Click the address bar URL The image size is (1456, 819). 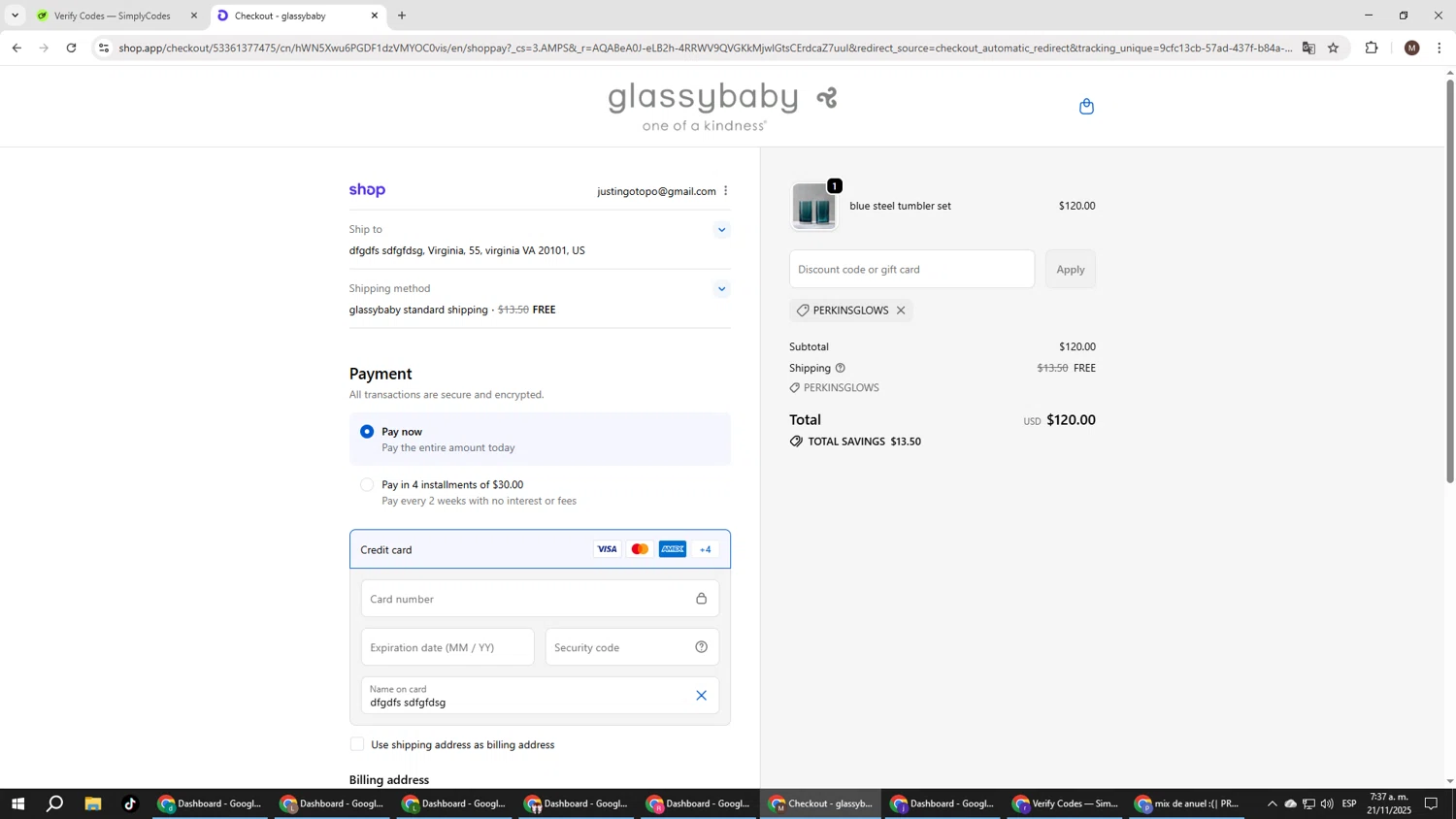(705, 48)
